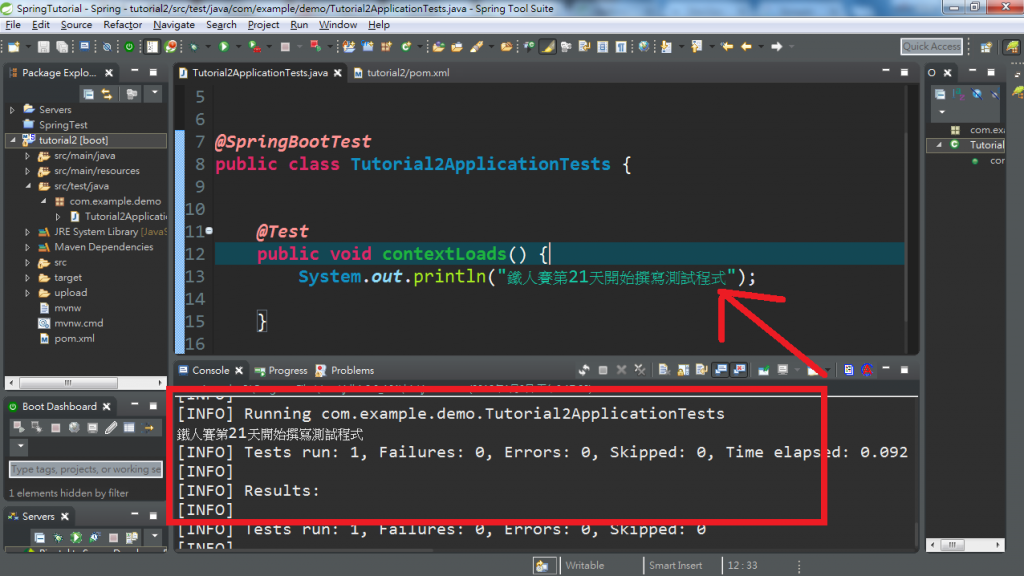Expand the JRE System Library node
The height and width of the screenshot is (576, 1024).
[x=27, y=232]
